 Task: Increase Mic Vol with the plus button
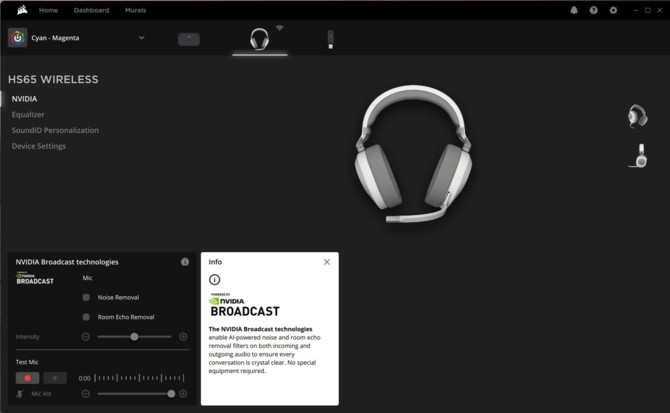tap(183, 394)
